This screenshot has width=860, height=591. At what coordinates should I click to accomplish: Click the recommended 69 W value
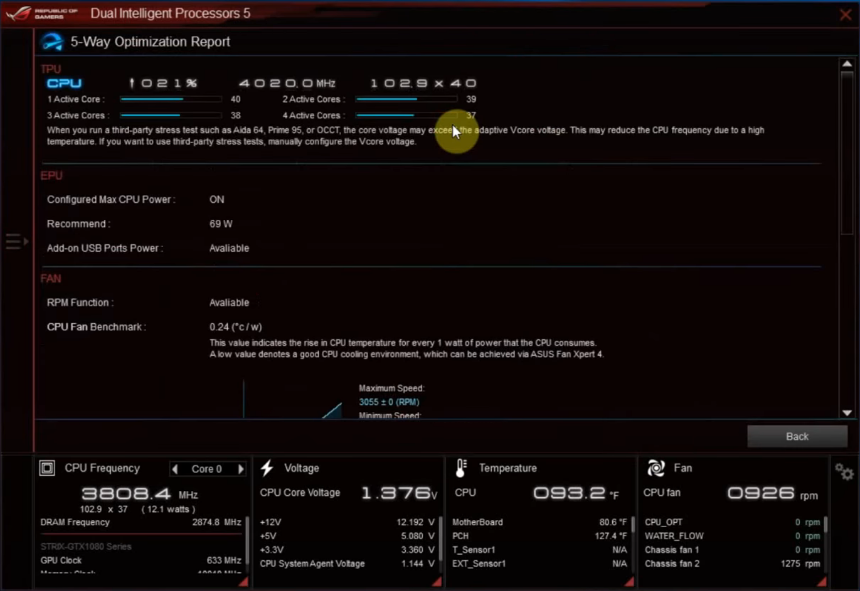click(220, 224)
